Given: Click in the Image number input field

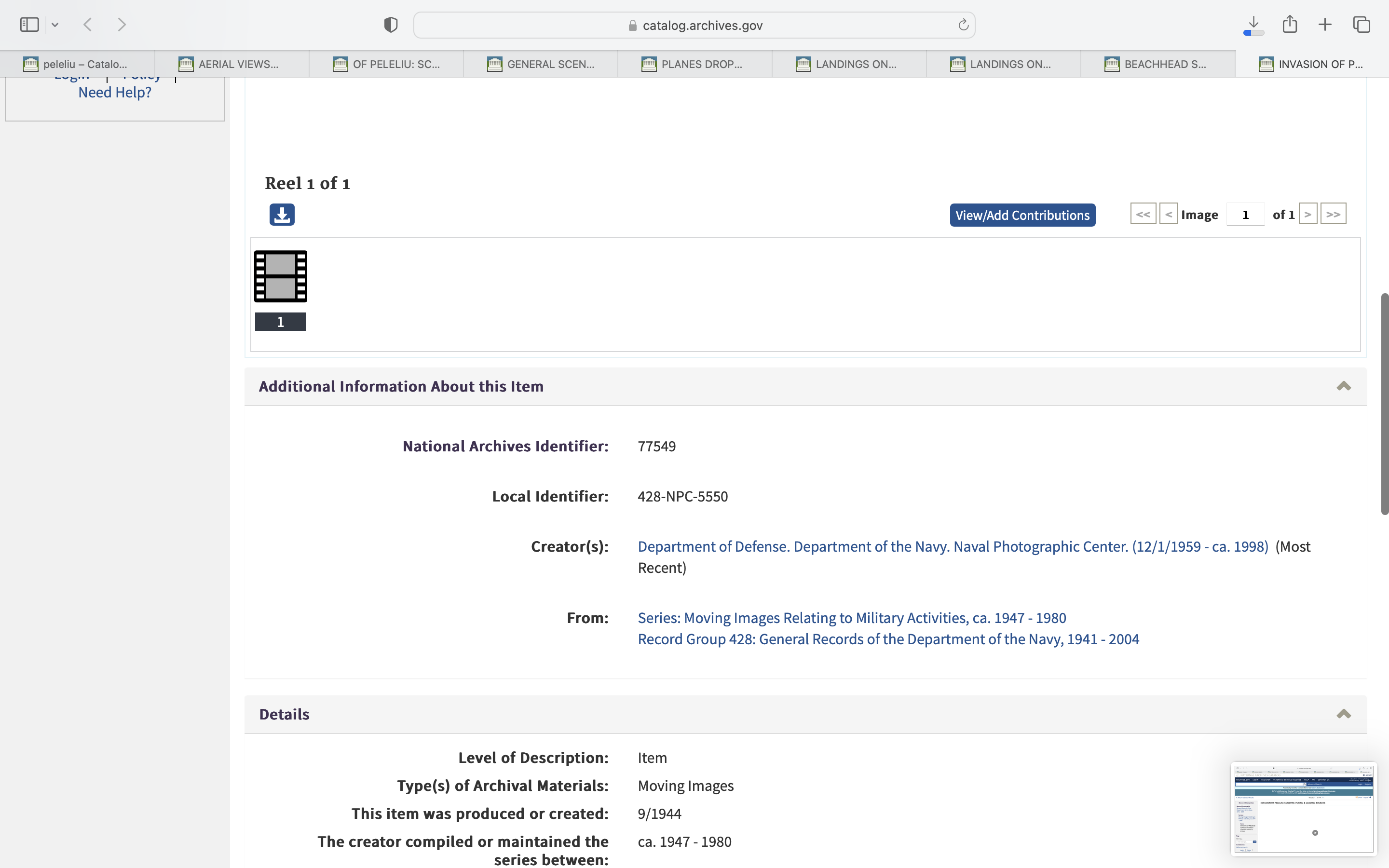Looking at the screenshot, I should coord(1245,215).
